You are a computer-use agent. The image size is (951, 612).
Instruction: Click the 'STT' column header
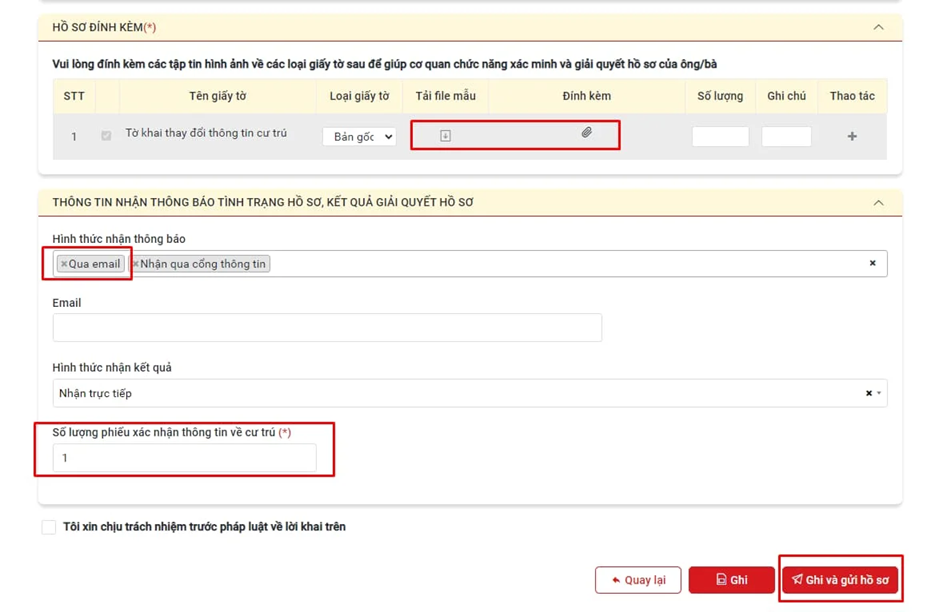pos(74,96)
